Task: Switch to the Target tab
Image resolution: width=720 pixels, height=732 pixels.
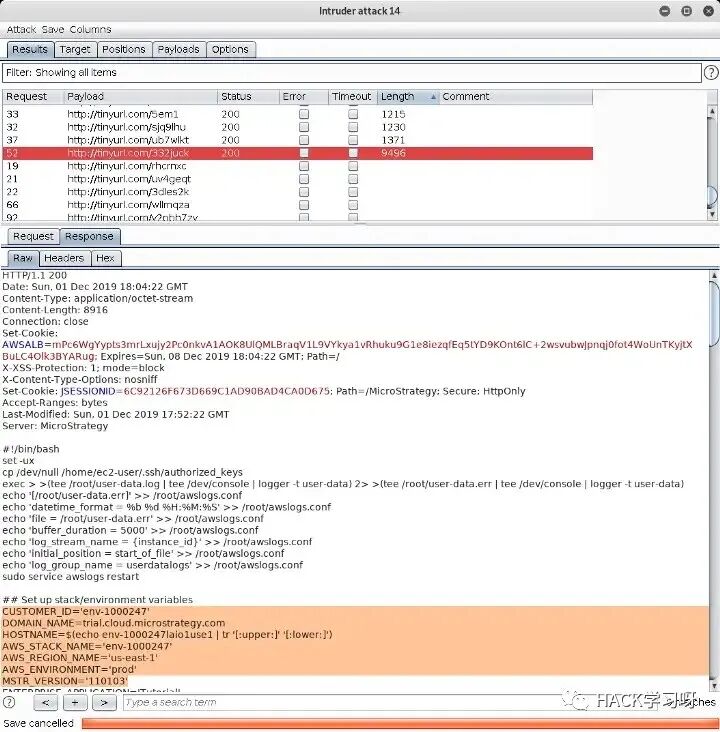Action: [75, 49]
